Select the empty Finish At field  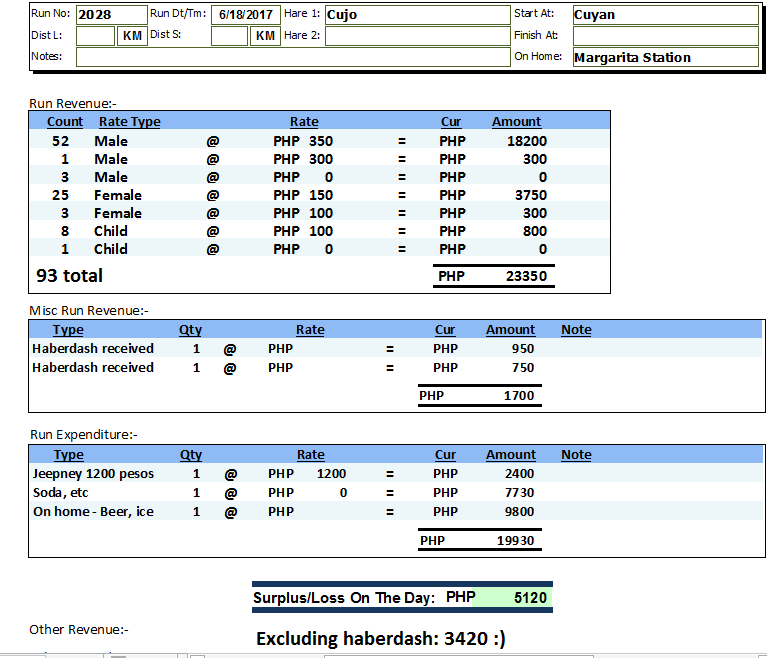pos(664,36)
